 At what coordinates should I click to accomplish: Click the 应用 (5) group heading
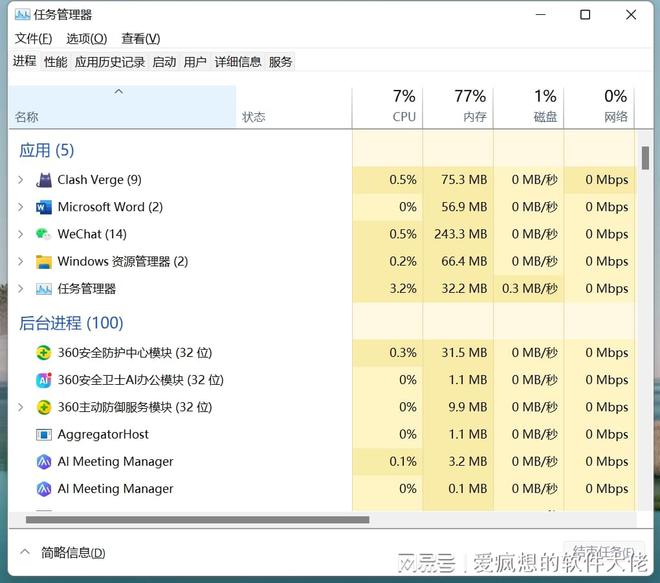pos(47,151)
